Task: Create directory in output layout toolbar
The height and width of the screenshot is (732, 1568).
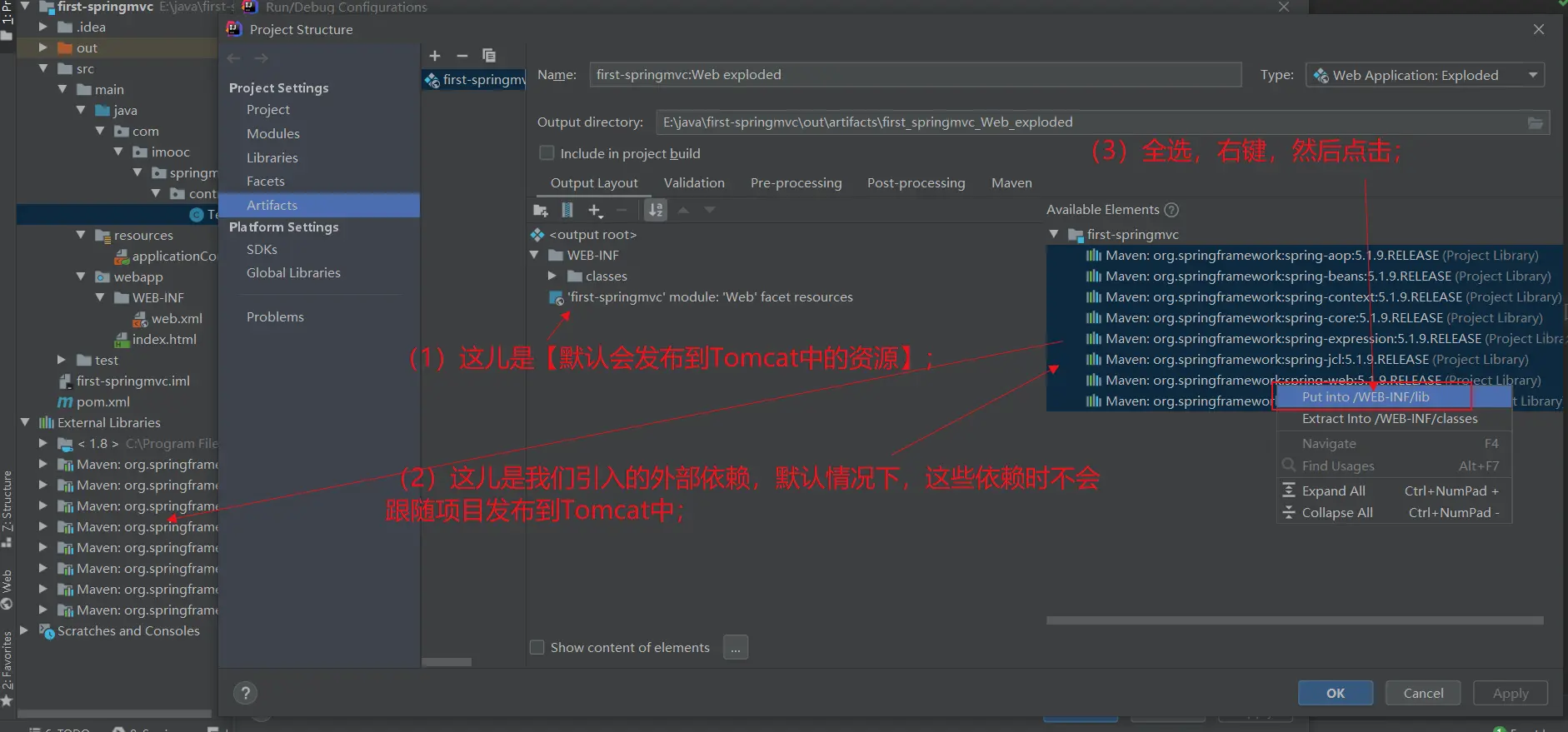Action: (541, 211)
